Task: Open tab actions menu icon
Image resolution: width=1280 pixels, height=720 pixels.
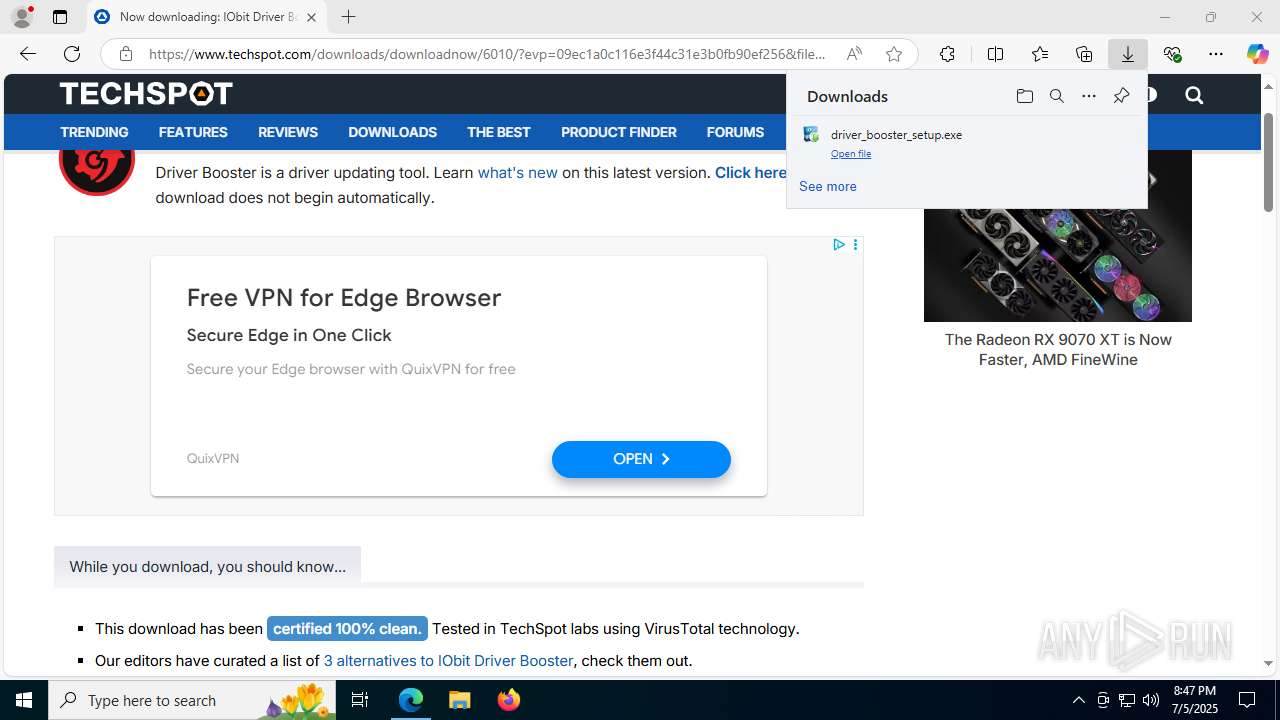Action: 60,17
